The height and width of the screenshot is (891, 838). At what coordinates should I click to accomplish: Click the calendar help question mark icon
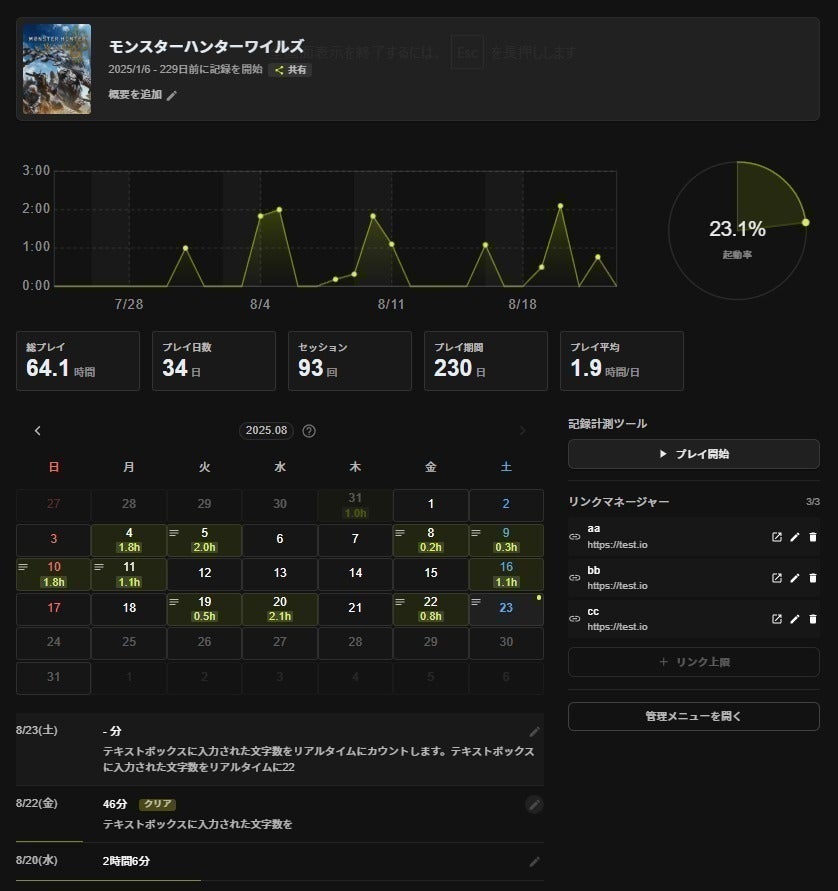(x=309, y=431)
